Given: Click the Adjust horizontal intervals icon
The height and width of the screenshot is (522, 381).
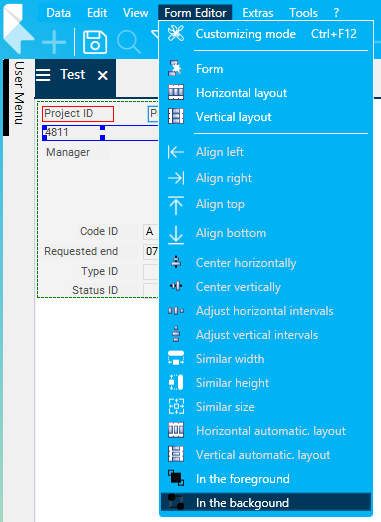Looking at the screenshot, I should (x=176, y=311).
